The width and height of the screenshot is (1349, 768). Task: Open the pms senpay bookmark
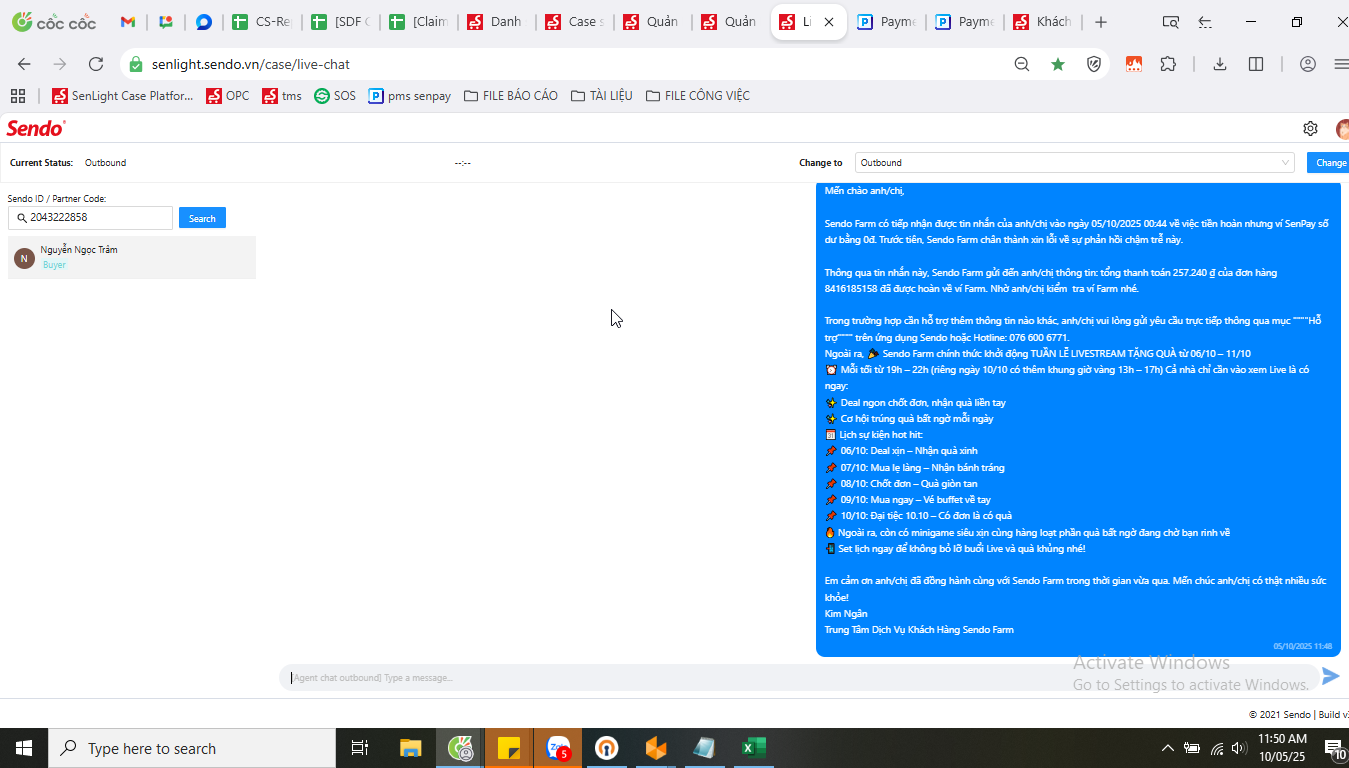[410, 96]
